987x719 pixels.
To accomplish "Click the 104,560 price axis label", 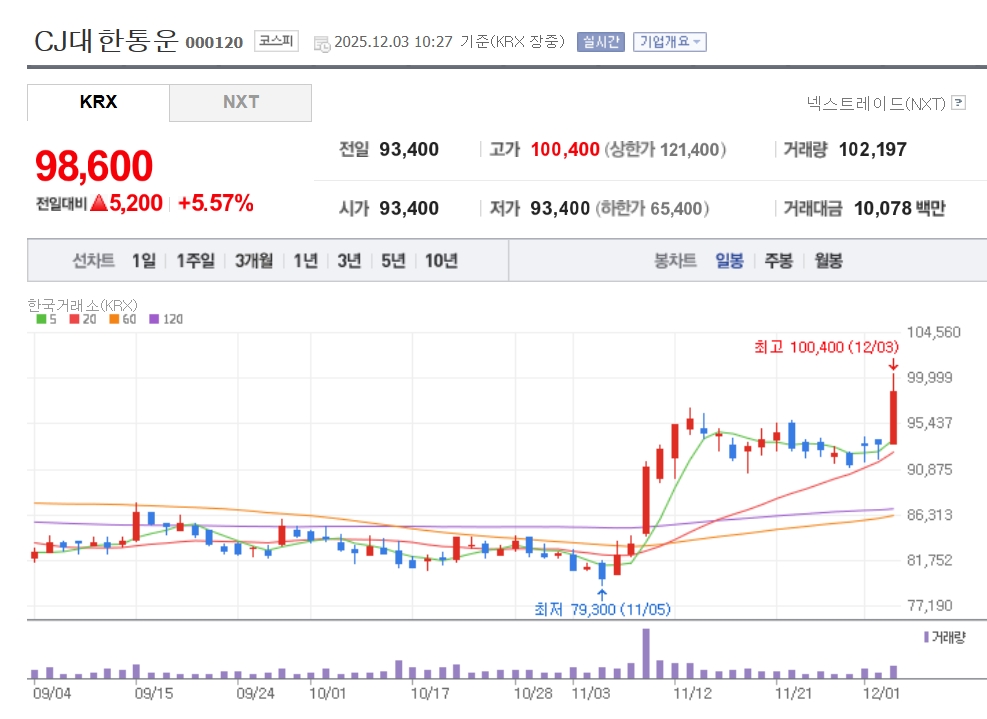I will [x=933, y=332].
